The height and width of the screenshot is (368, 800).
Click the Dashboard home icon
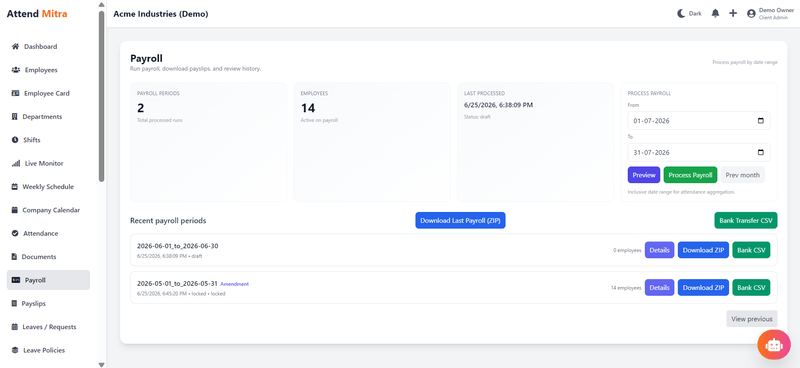tap(15, 46)
